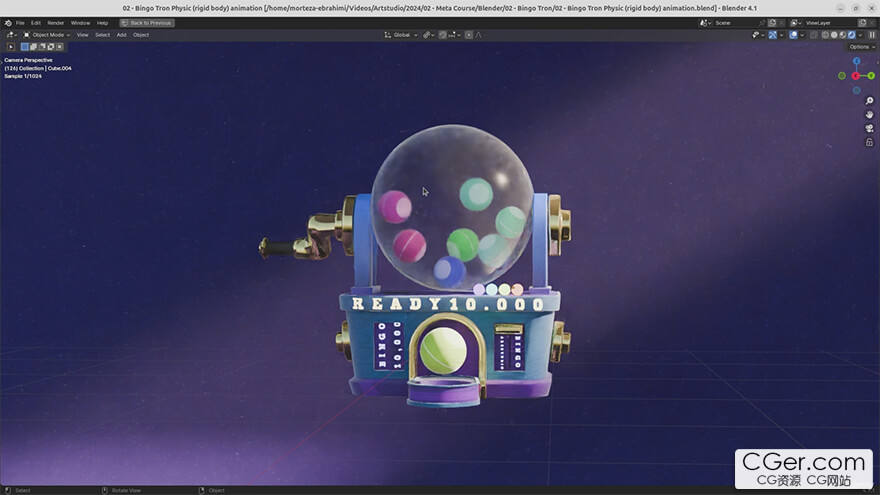Screen dimensions: 880x495
Task: Click the Back to Previous button
Action: [x=147, y=22]
